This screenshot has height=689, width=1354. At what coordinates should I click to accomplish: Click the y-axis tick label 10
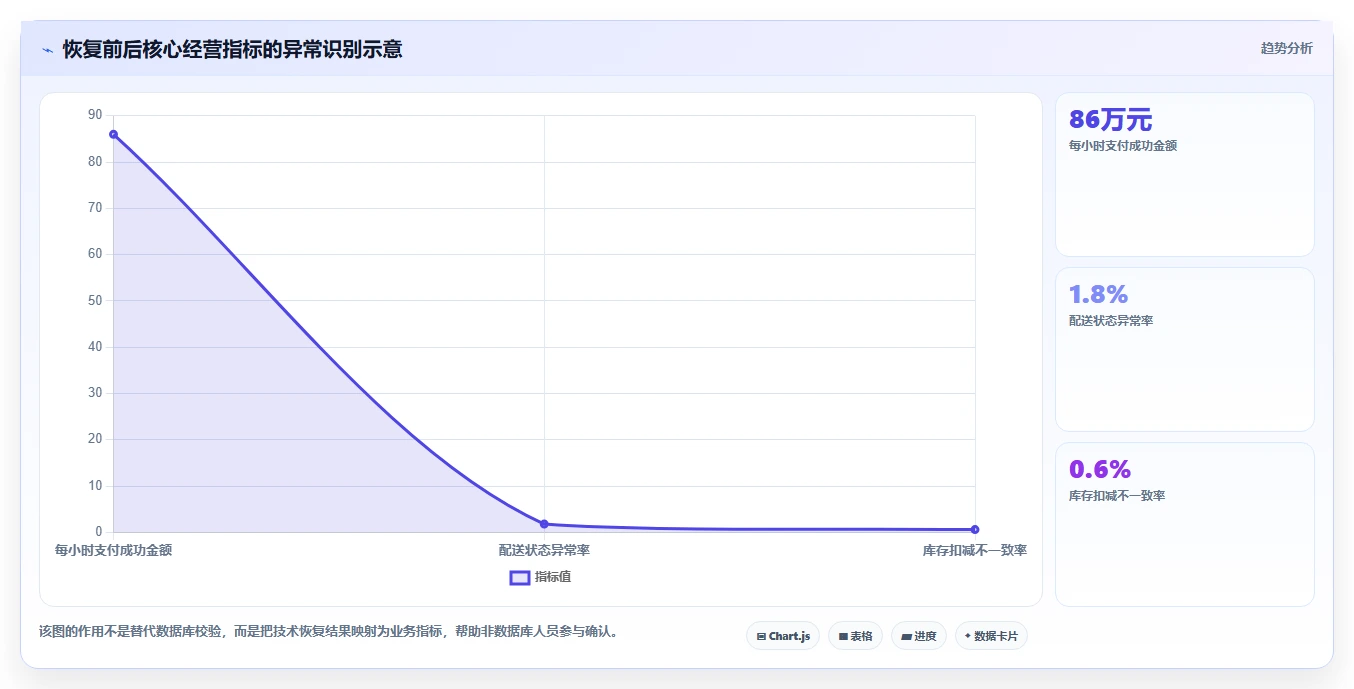pos(95,486)
